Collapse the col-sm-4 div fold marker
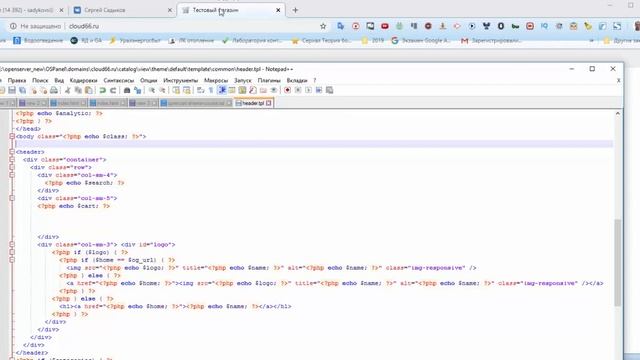 pos(12,175)
